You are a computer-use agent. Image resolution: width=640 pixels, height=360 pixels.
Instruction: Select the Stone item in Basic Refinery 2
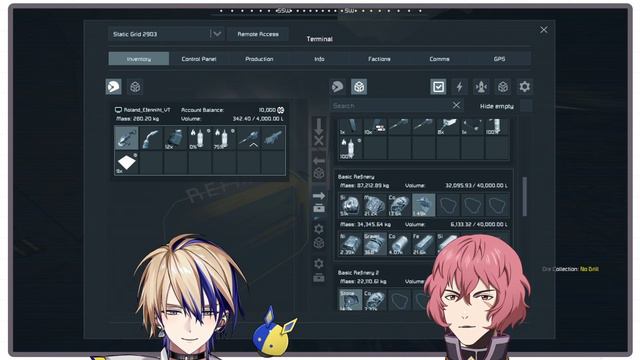pyautogui.click(x=351, y=300)
